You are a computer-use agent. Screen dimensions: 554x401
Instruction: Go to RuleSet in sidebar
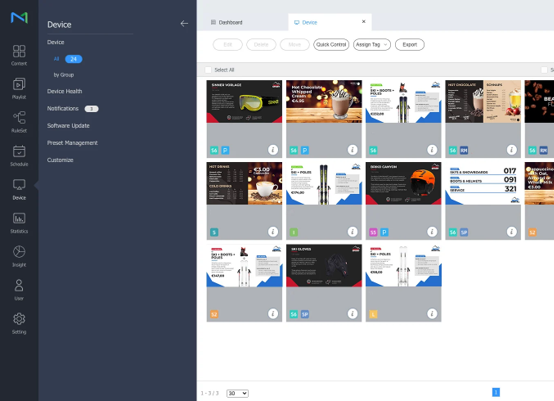coord(19,122)
